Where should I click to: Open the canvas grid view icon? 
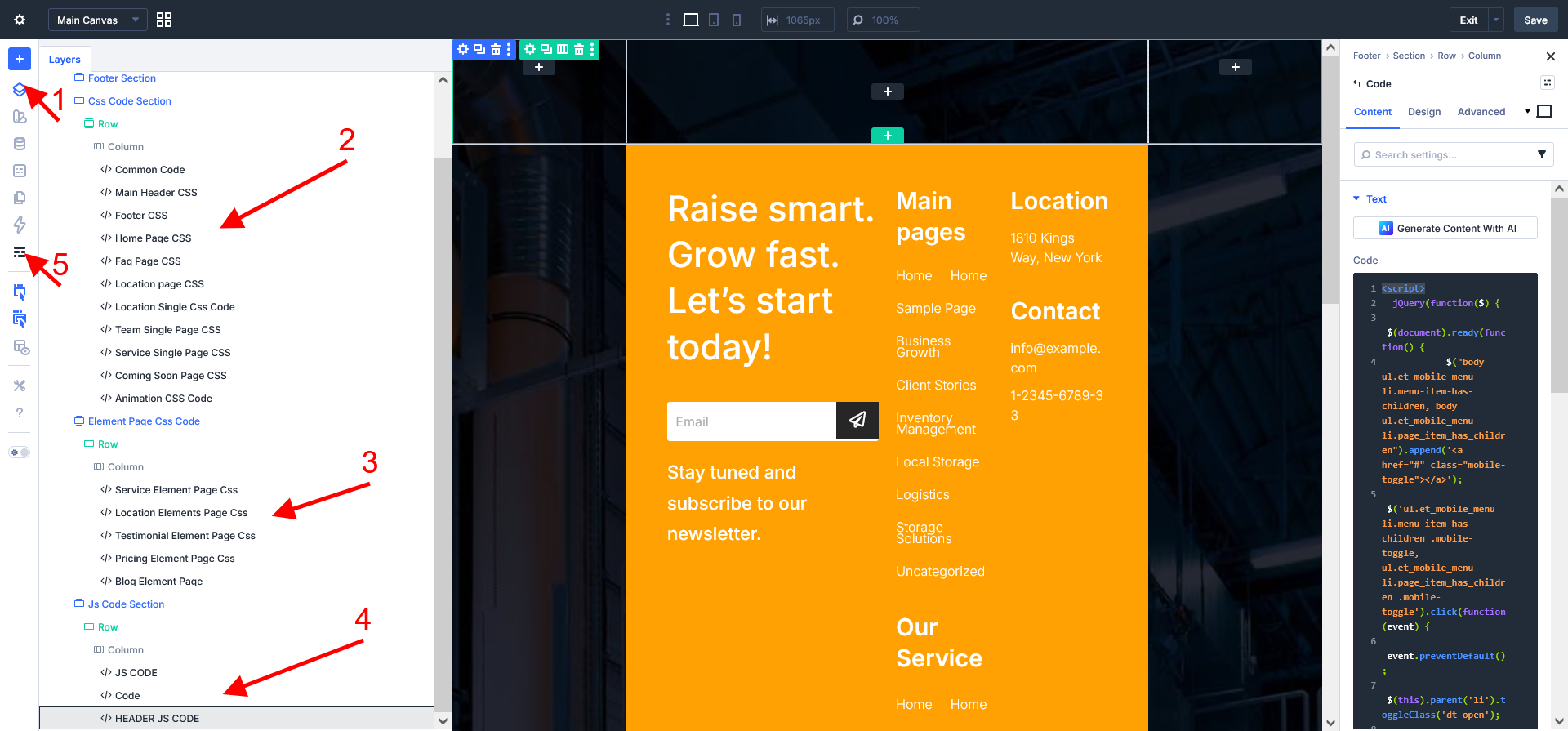coord(164,20)
